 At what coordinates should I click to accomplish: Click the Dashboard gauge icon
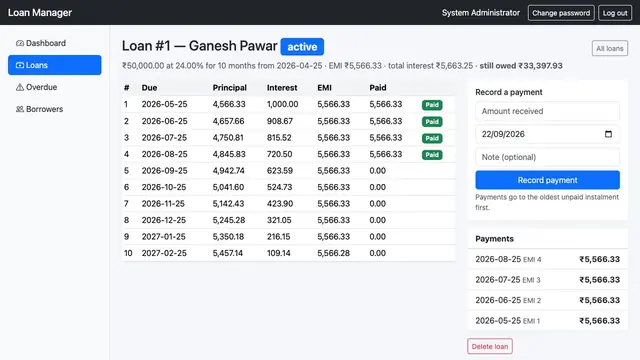(x=20, y=43)
